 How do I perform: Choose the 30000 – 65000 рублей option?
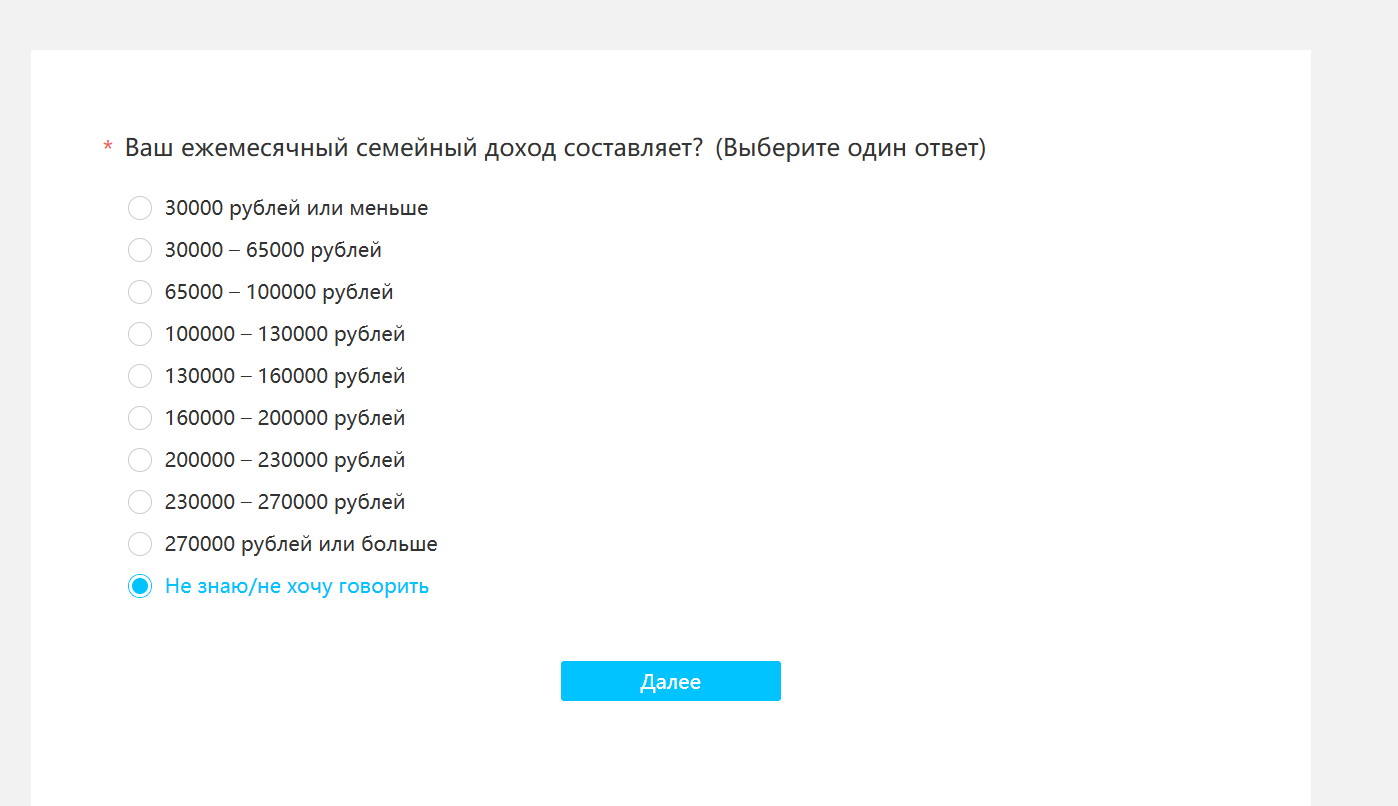[x=140, y=250]
